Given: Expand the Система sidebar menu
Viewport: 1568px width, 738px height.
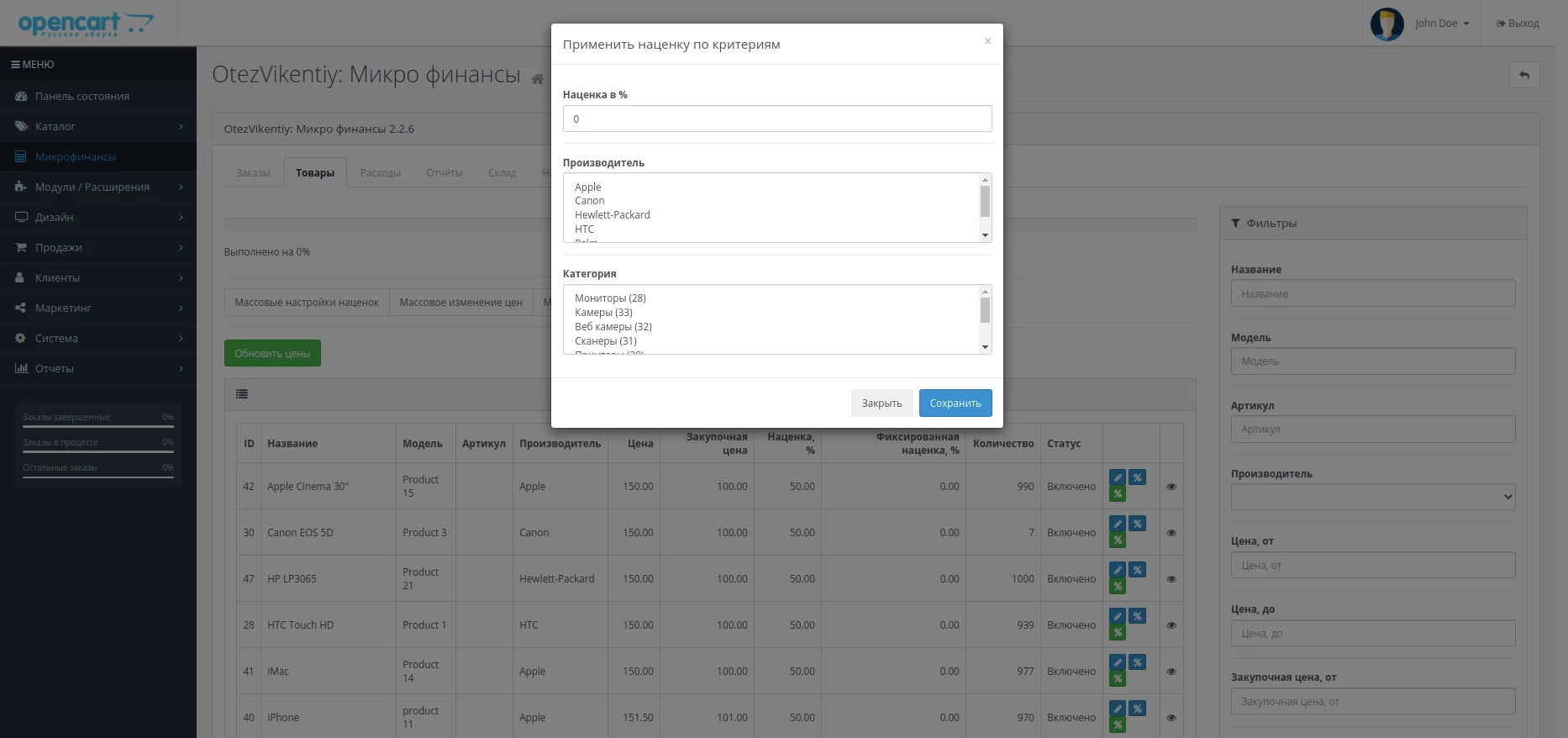Looking at the screenshot, I should (98, 338).
